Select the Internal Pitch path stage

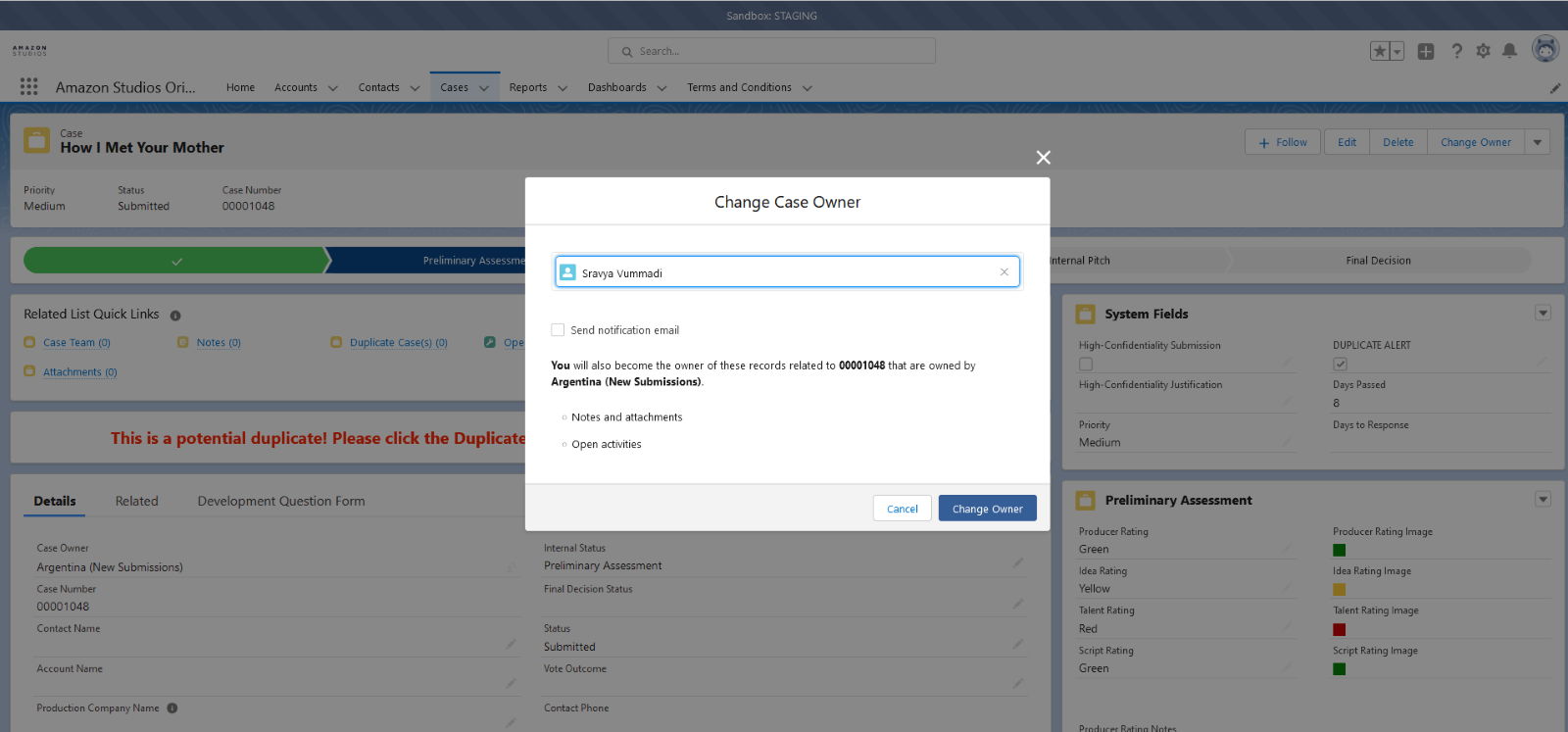[1137, 261]
